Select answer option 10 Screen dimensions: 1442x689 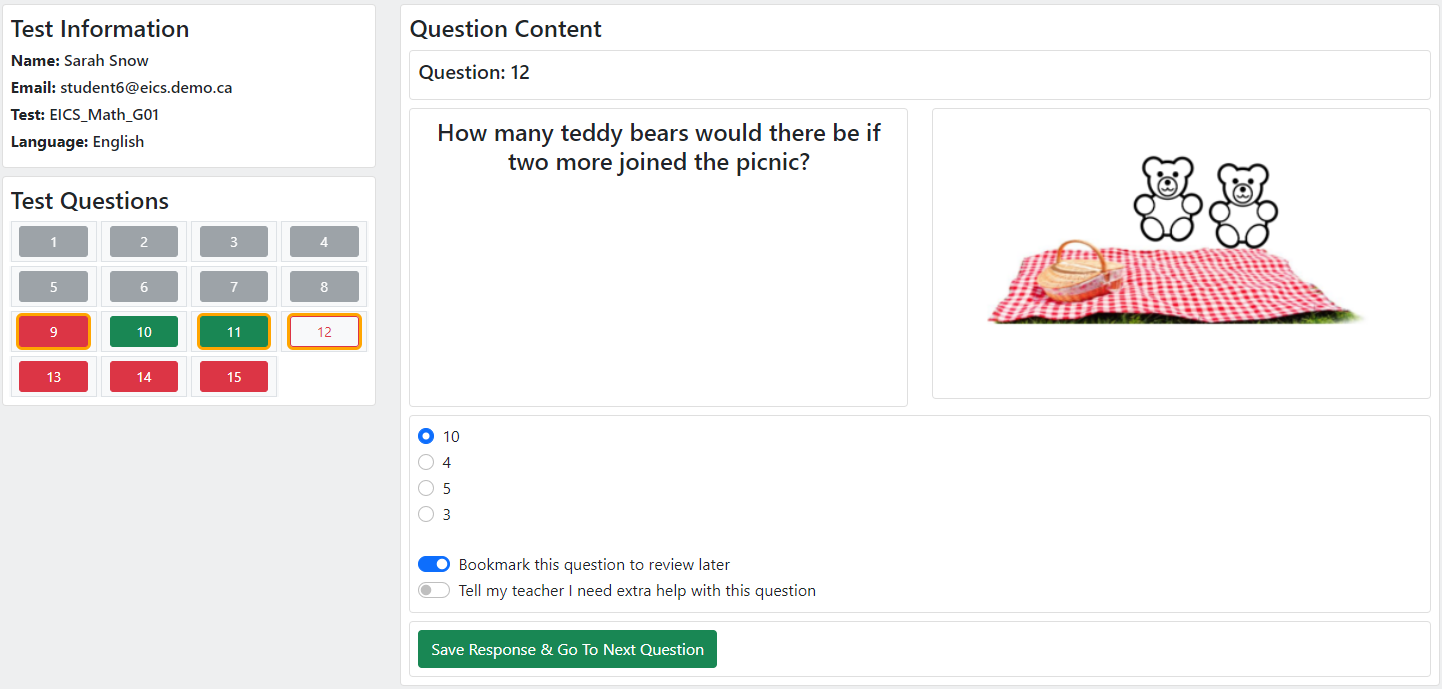tap(426, 436)
